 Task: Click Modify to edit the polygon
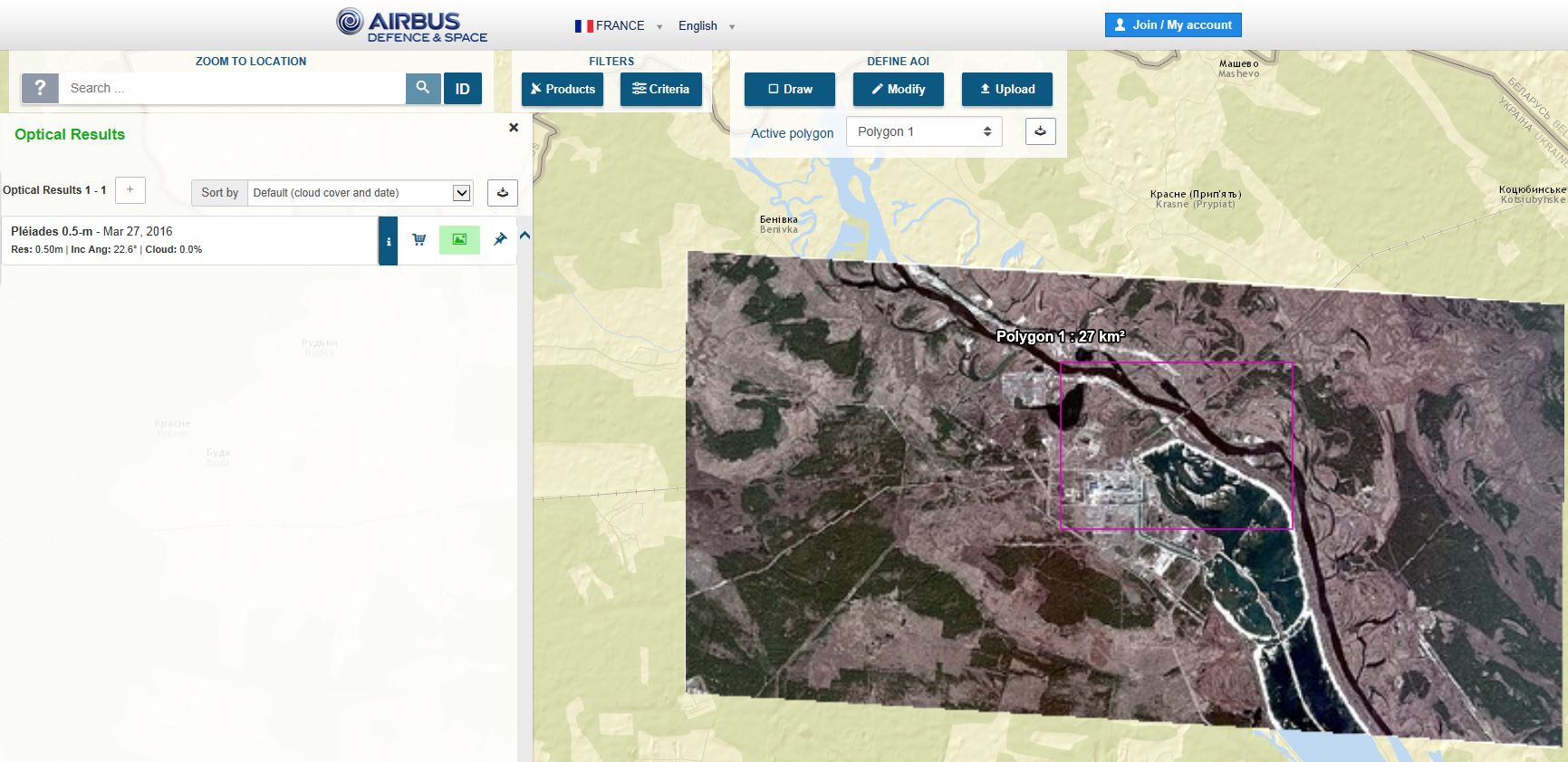click(899, 89)
